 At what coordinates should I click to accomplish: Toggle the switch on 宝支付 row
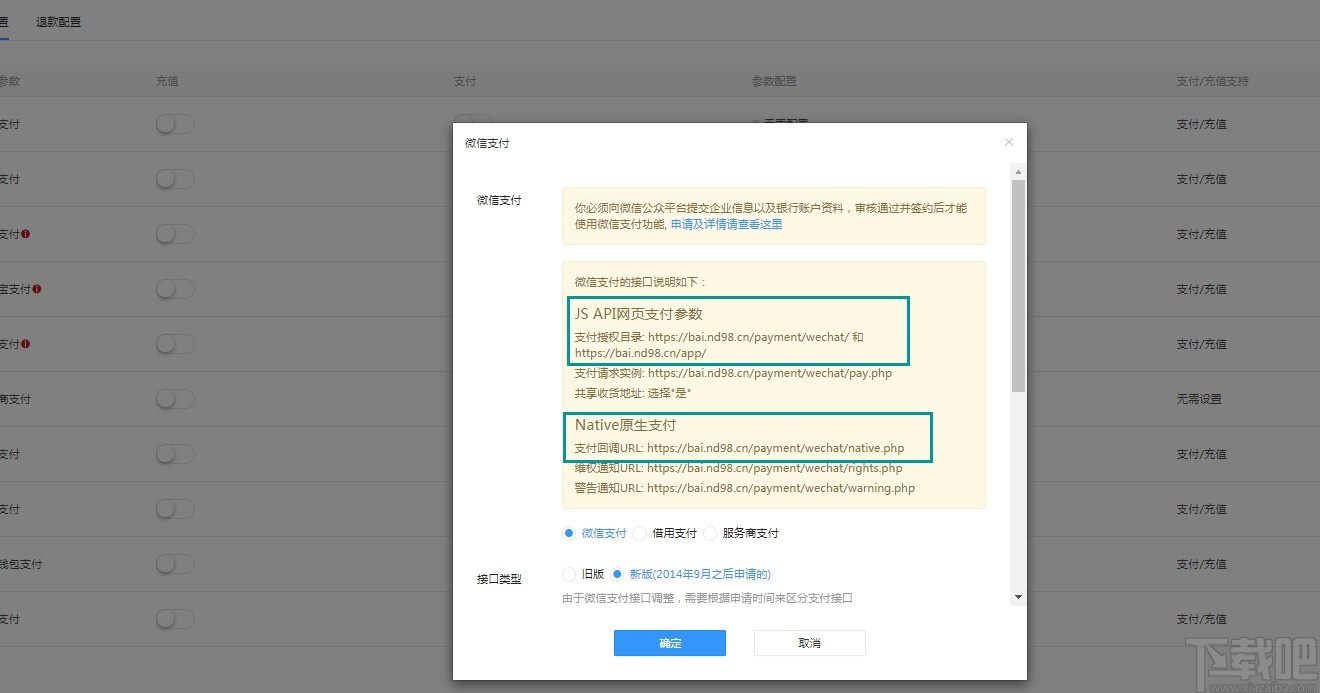(175, 288)
